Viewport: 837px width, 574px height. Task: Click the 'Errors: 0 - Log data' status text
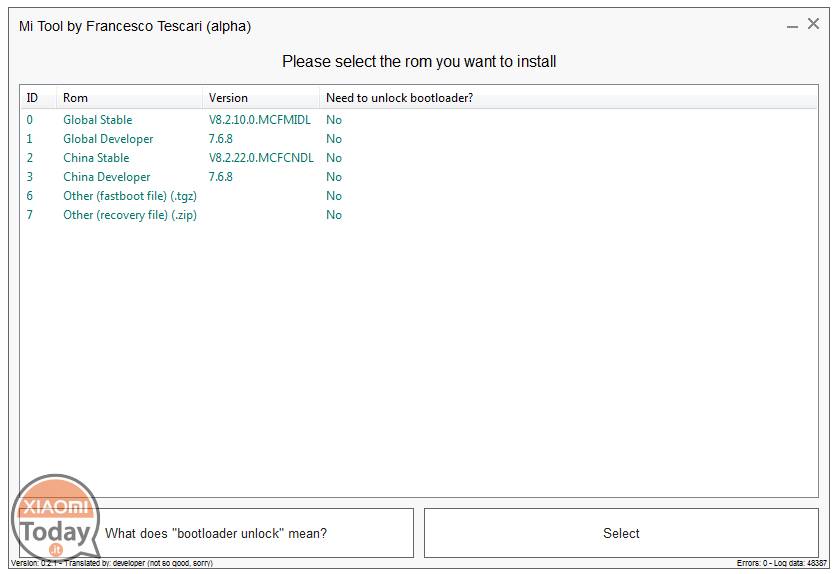click(x=781, y=563)
